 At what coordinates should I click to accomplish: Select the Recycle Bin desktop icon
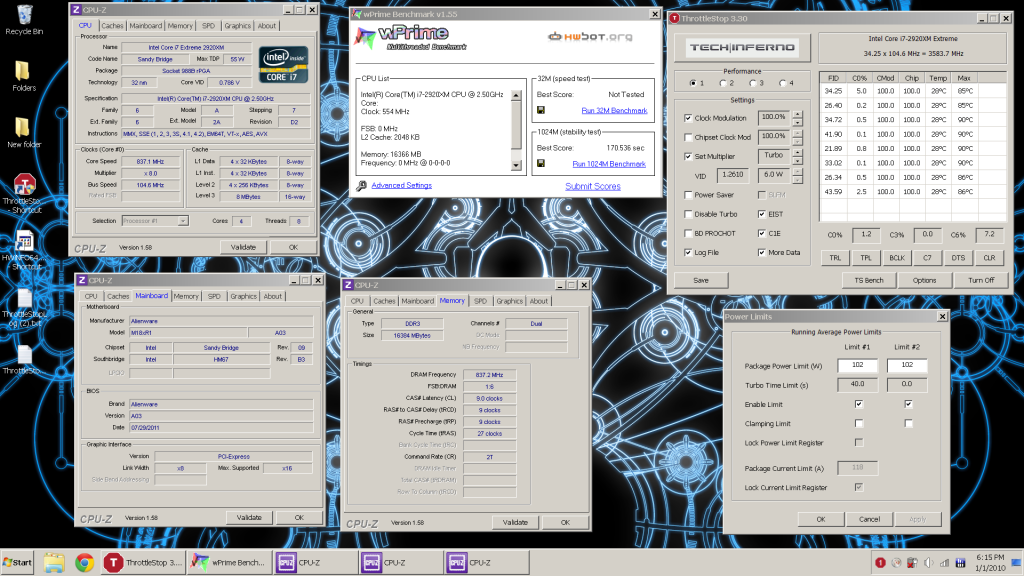click(x=24, y=20)
